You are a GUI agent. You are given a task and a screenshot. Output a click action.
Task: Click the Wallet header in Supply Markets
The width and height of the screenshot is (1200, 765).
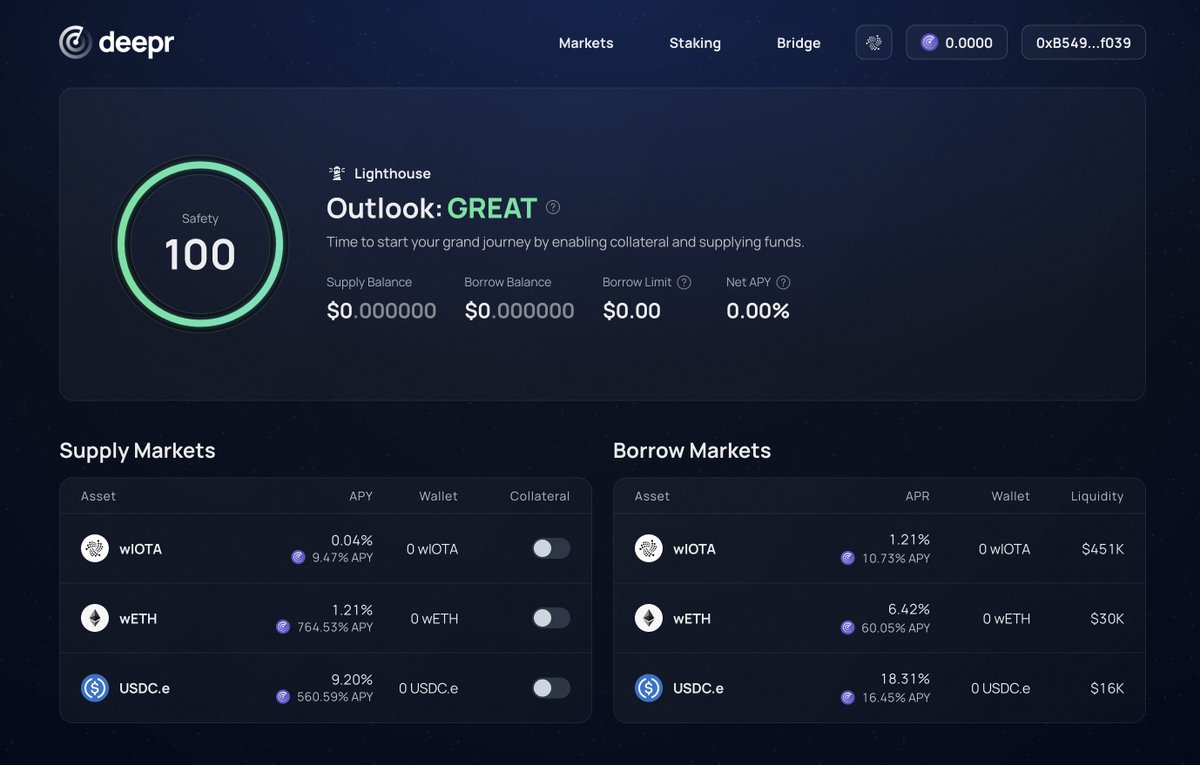(x=438, y=496)
